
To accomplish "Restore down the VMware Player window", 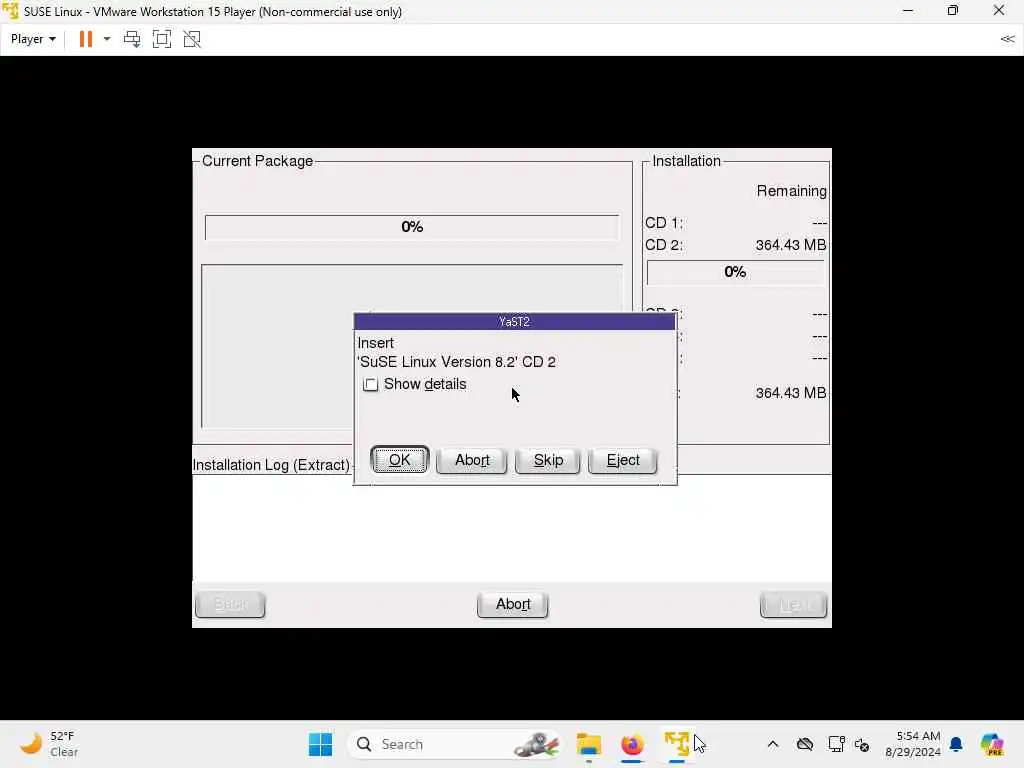I will (953, 11).
